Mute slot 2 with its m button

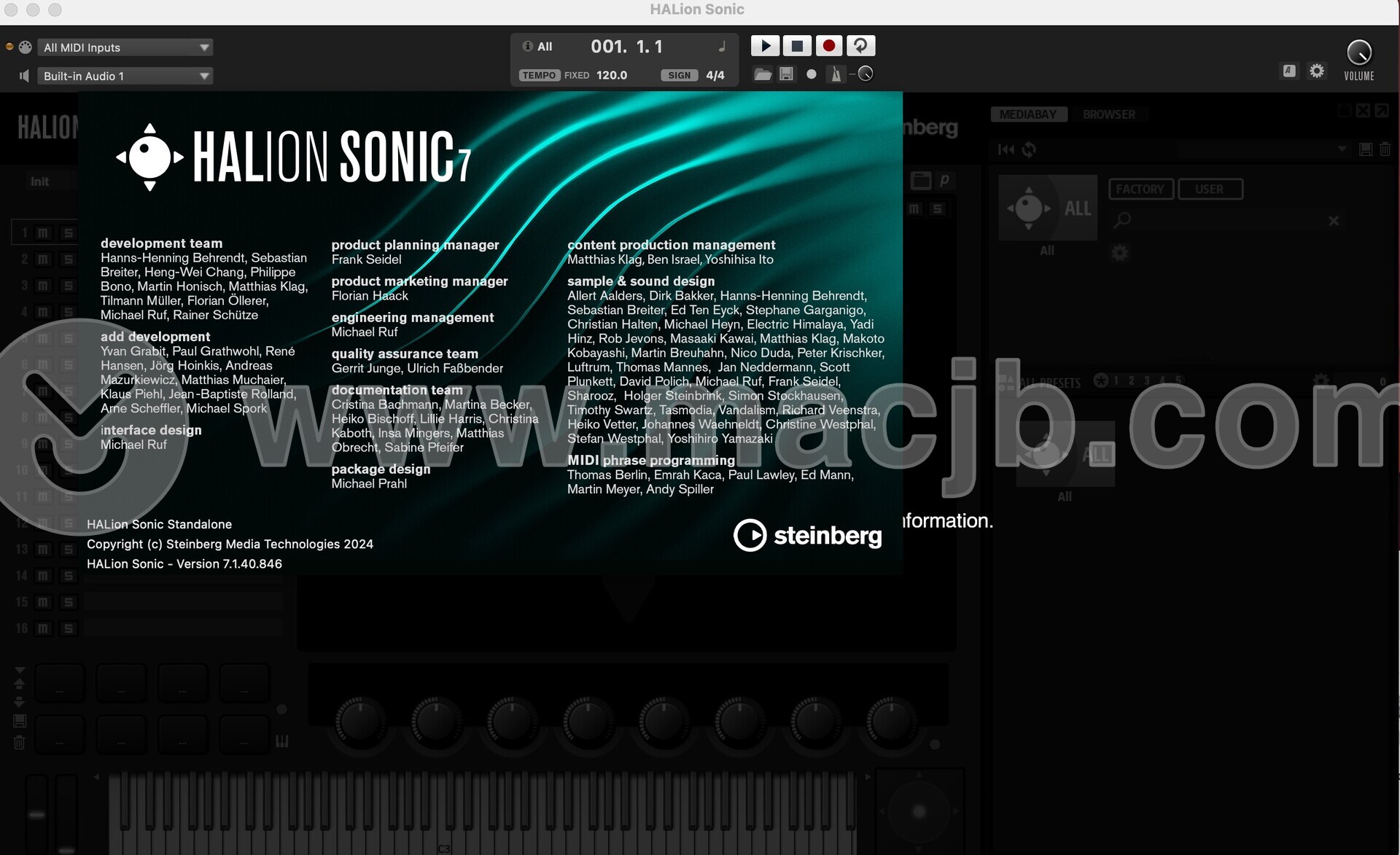click(x=43, y=259)
